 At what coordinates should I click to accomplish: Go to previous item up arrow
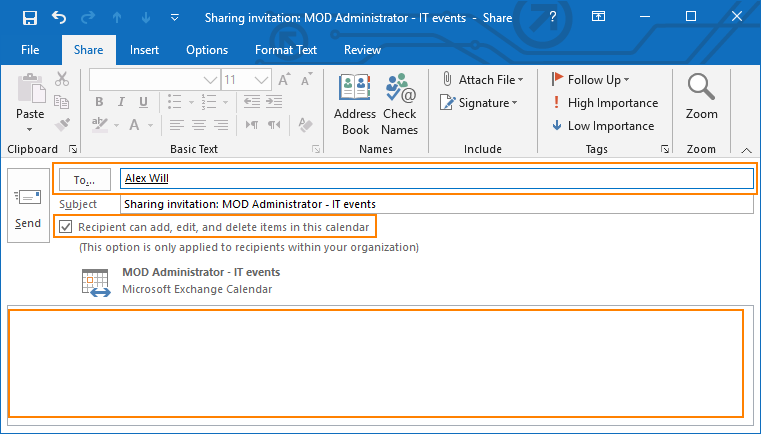coord(117,18)
